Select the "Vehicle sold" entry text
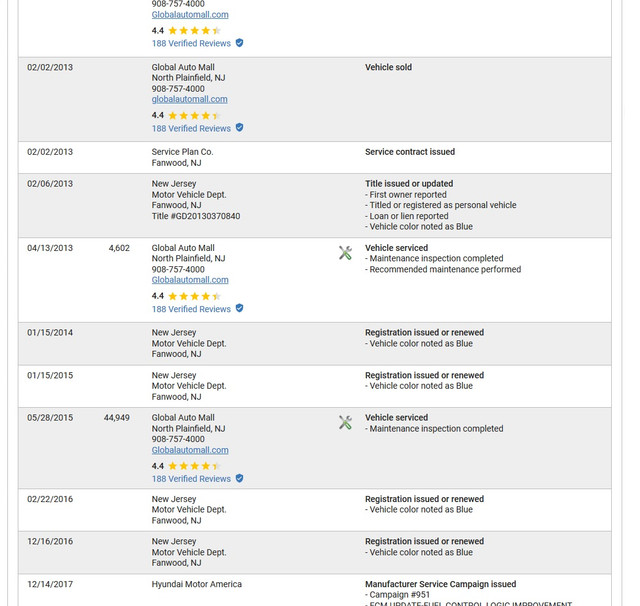This screenshot has height=606, width=640. pyautogui.click(x=388, y=67)
